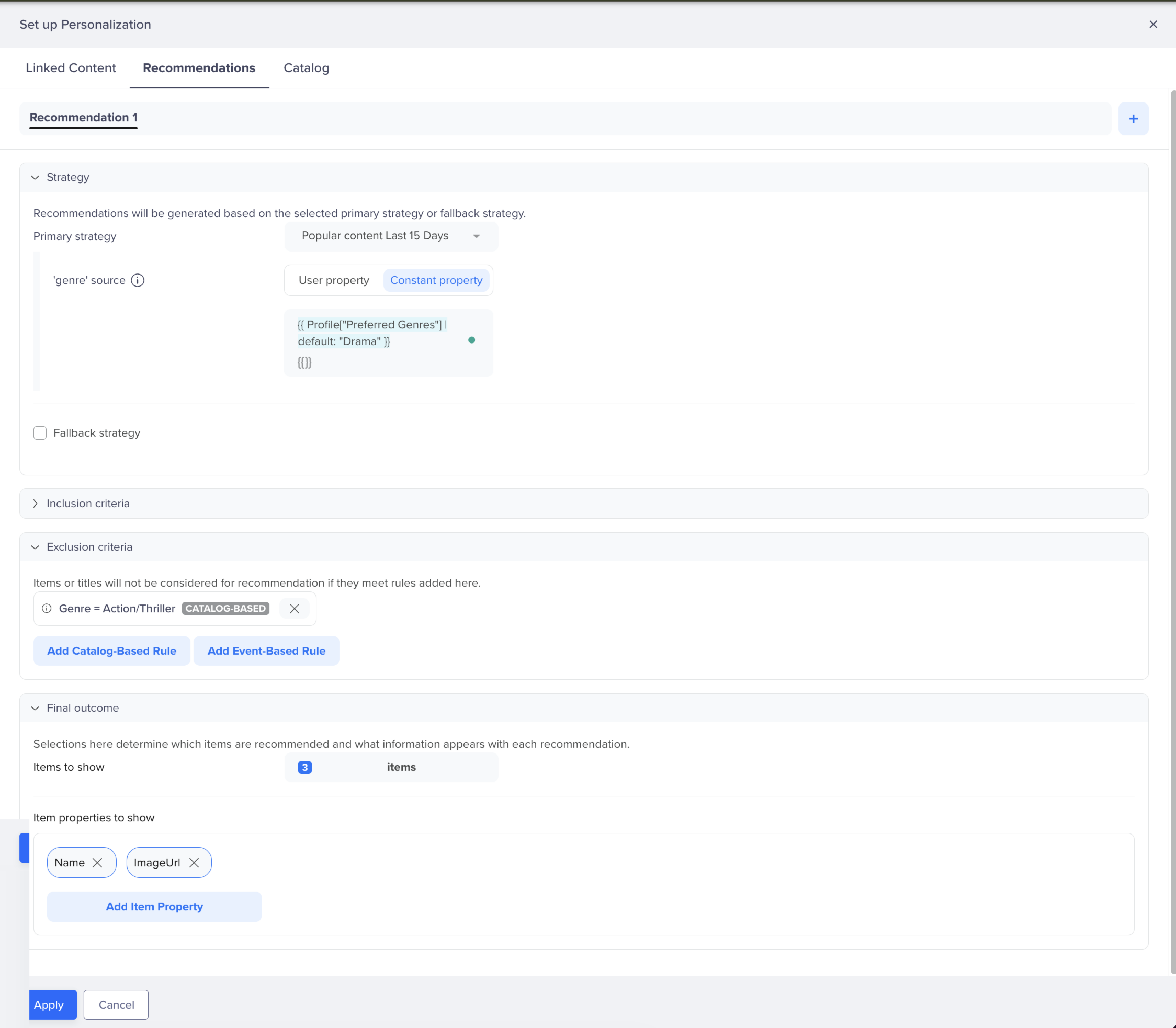Expand the Inclusion criteria section
Viewport: 1176px width, 1028px height.
(35, 504)
